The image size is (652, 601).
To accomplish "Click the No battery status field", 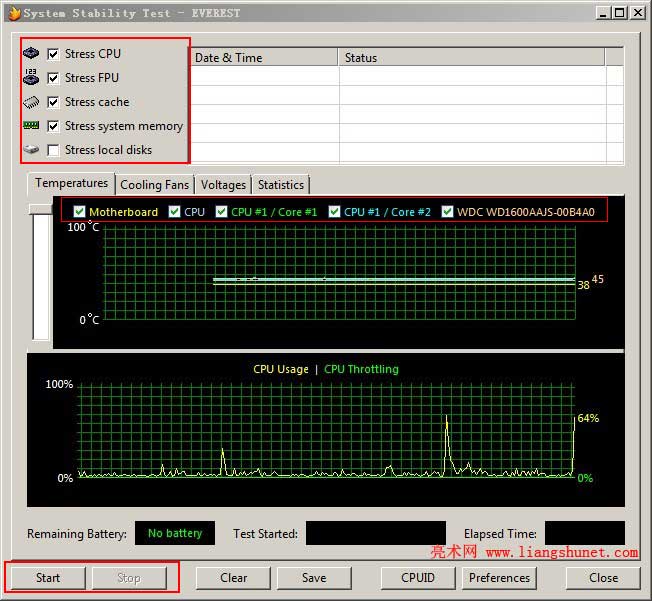I will [175, 533].
